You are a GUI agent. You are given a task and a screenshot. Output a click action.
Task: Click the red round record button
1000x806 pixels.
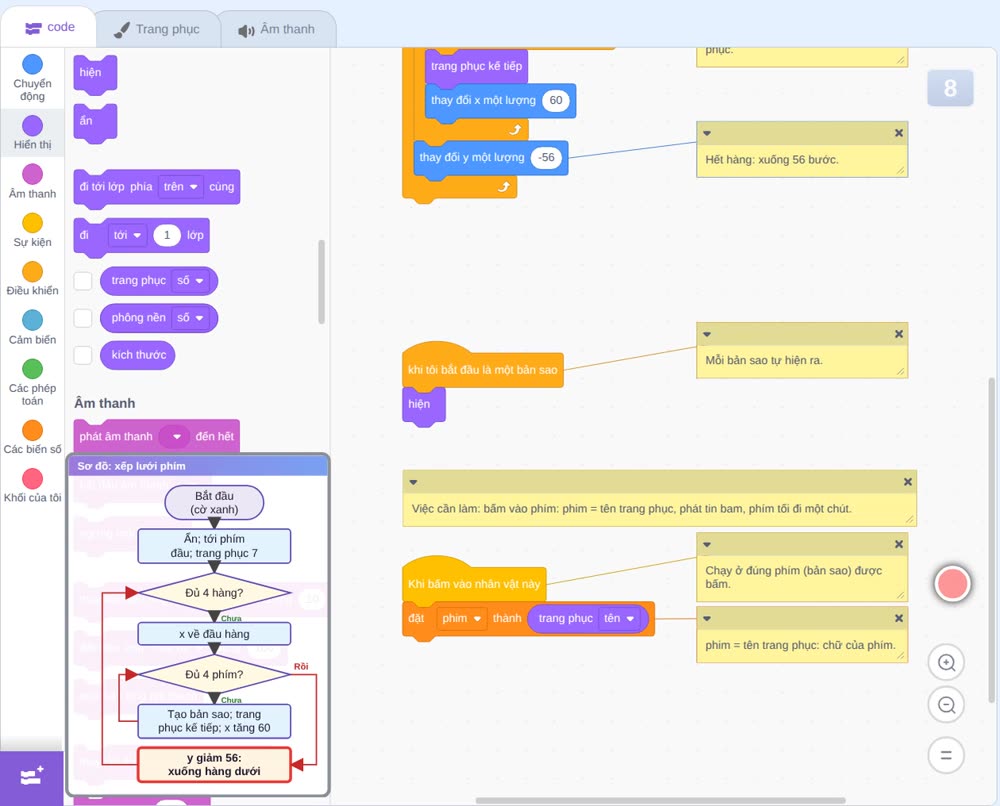952,583
